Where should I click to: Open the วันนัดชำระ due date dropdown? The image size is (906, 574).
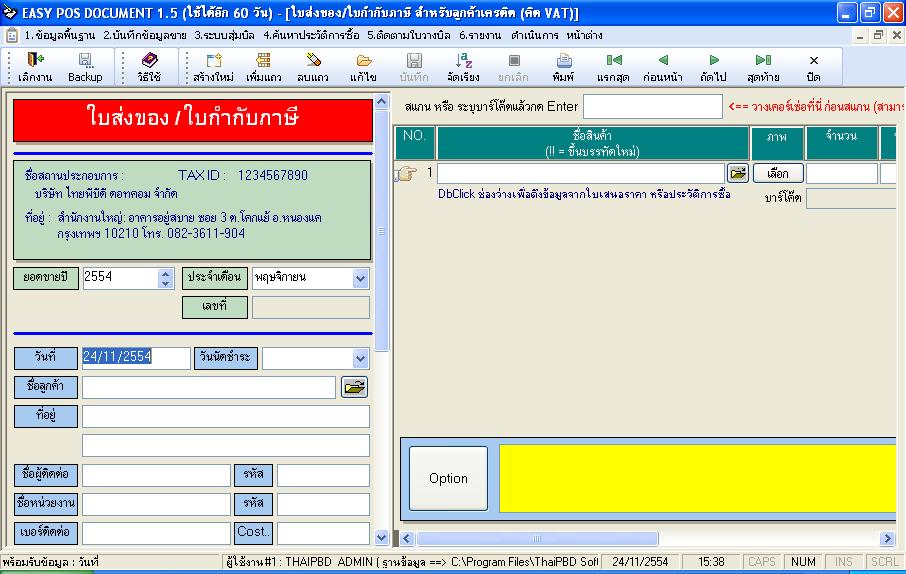[x=361, y=358]
